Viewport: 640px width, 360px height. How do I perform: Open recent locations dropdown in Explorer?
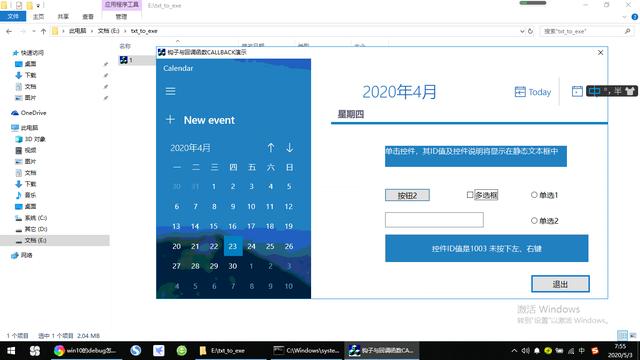(33, 31)
